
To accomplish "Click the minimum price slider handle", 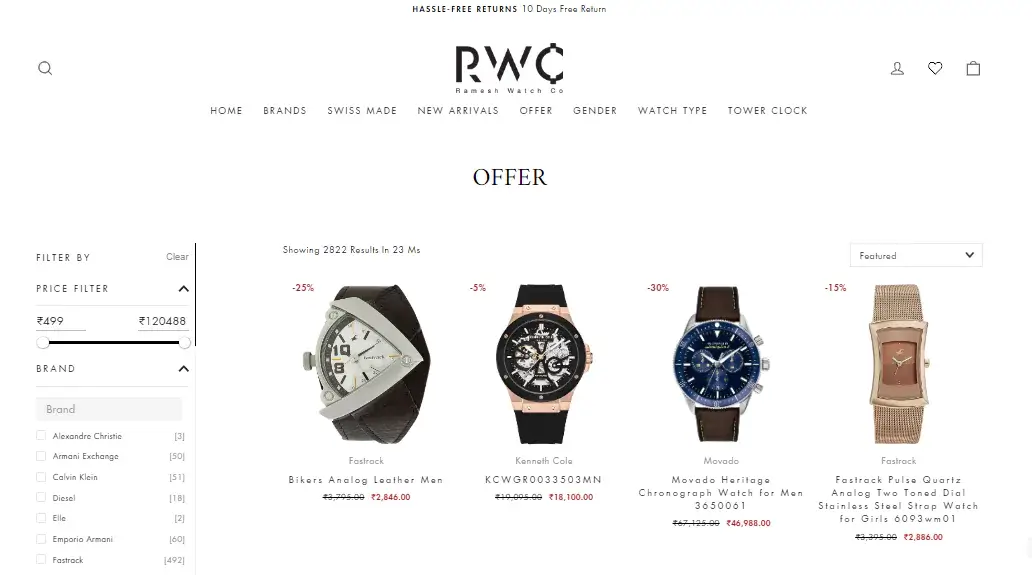I will tap(43, 342).
